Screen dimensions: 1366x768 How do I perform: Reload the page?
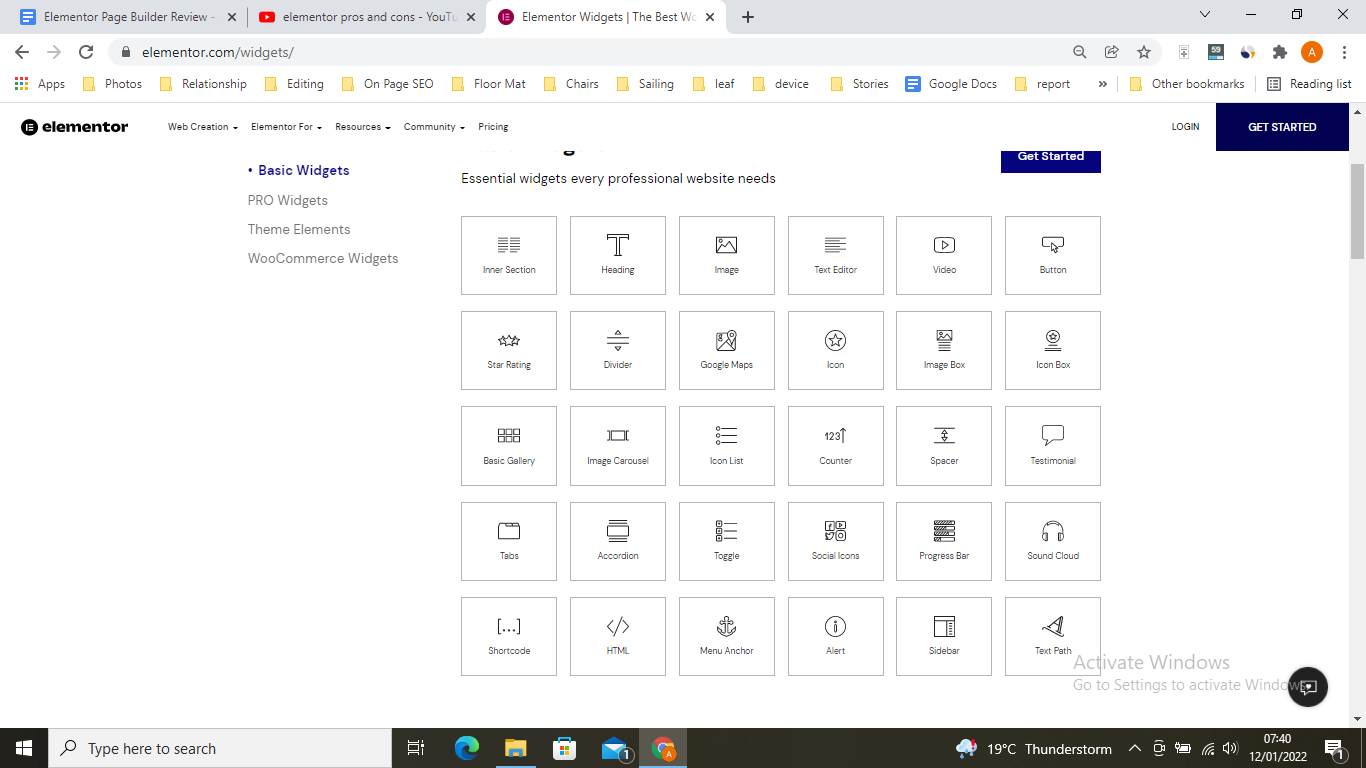pyautogui.click(x=86, y=52)
